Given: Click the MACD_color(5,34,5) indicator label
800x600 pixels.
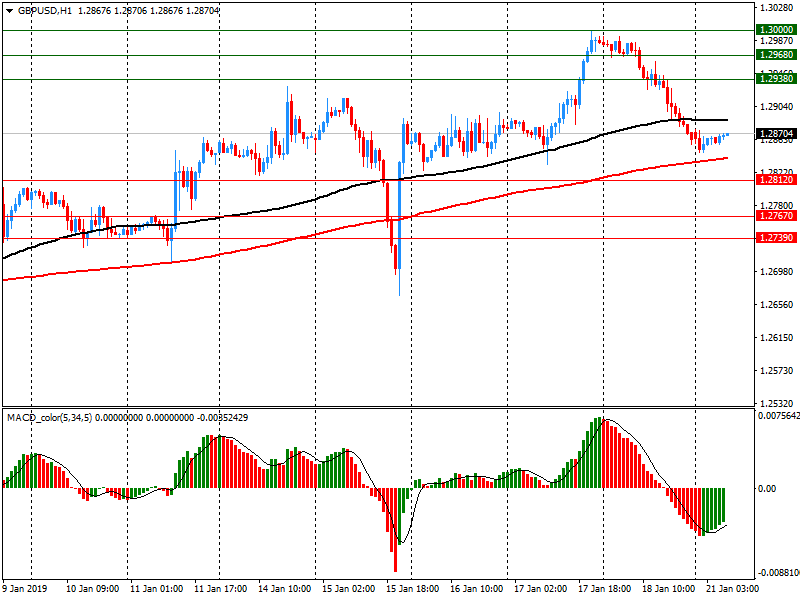Looking at the screenshot, I should tap(49, 417).
